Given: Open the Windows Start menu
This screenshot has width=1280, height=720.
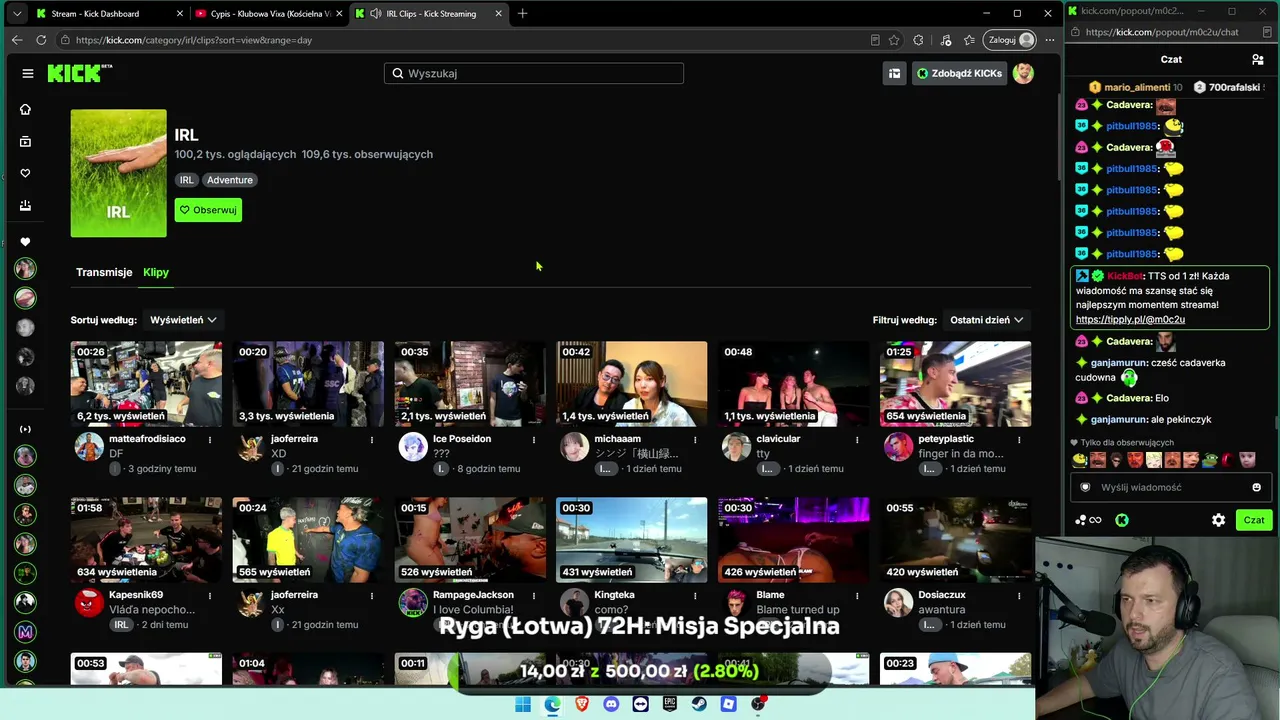Looking at the screenshot, I should [x=523, y=704].
